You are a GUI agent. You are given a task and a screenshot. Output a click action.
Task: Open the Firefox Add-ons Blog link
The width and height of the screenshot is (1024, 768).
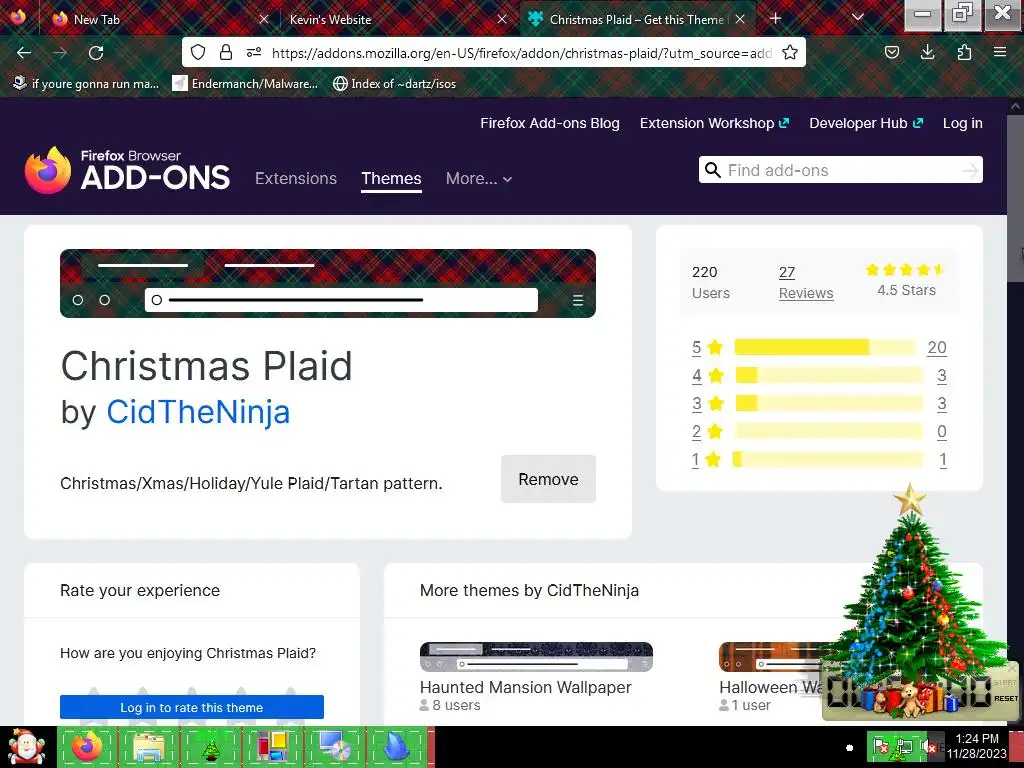coord(550,123)
